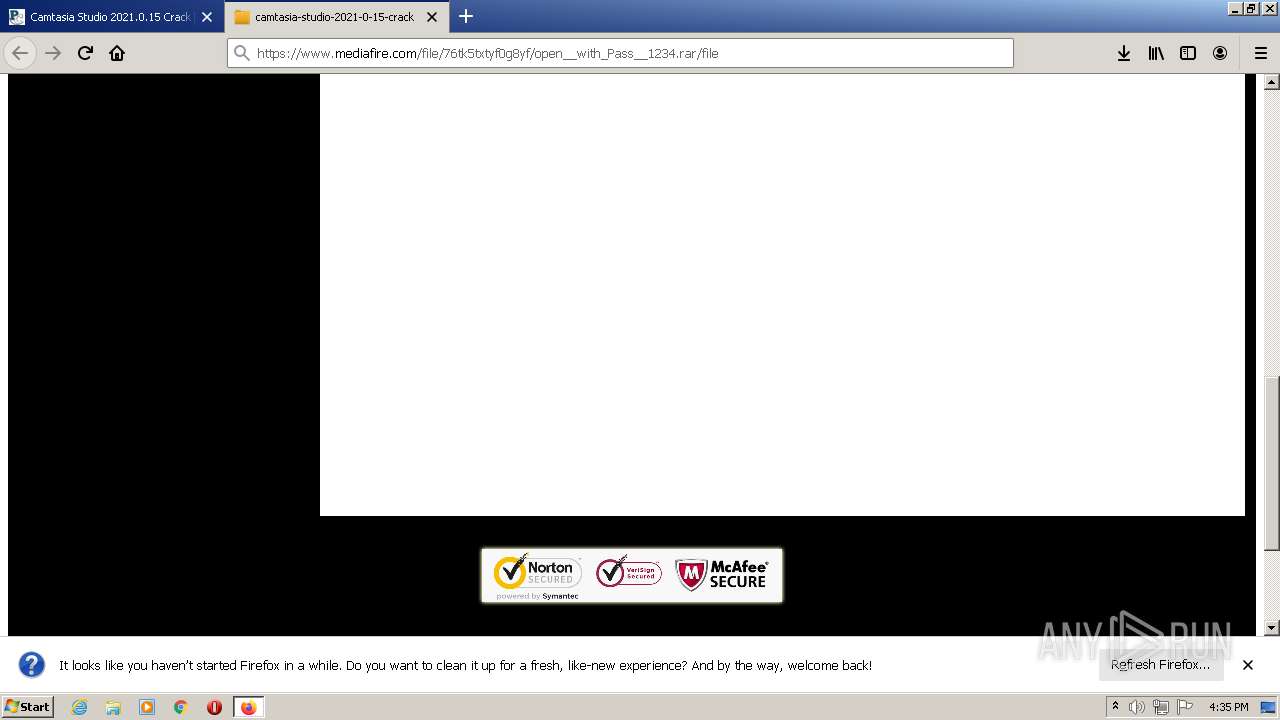
Task: Click the forward navigation arrow
Action: 53,53
